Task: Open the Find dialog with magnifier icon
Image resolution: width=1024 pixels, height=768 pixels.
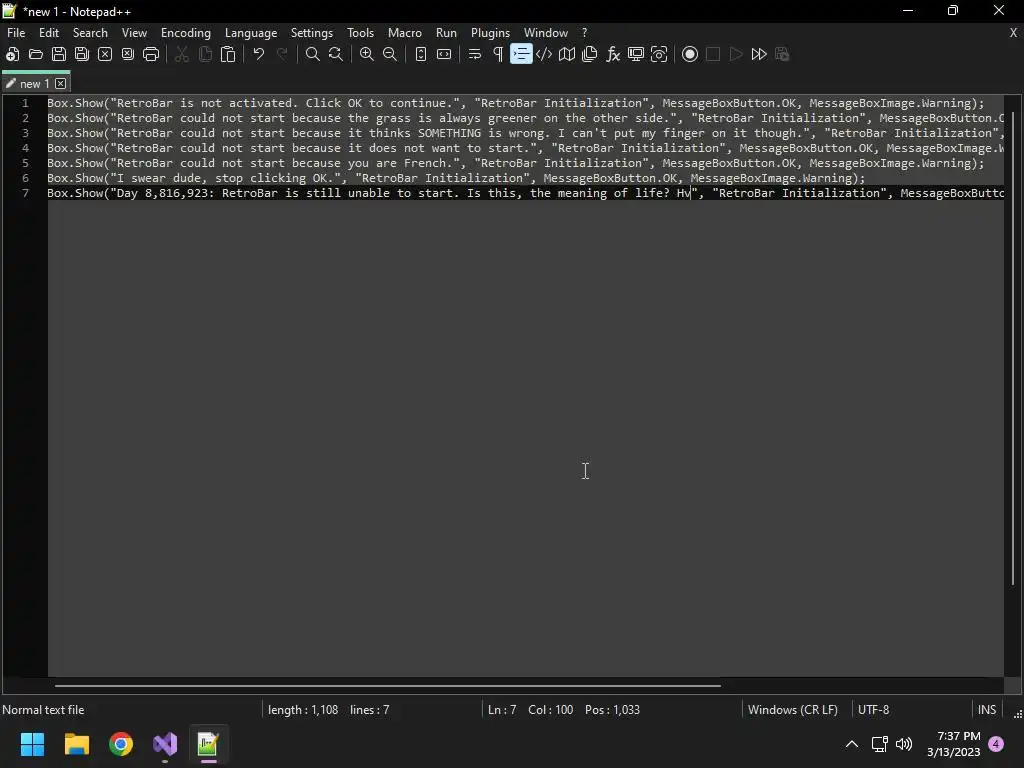Action: click(313, 54)
